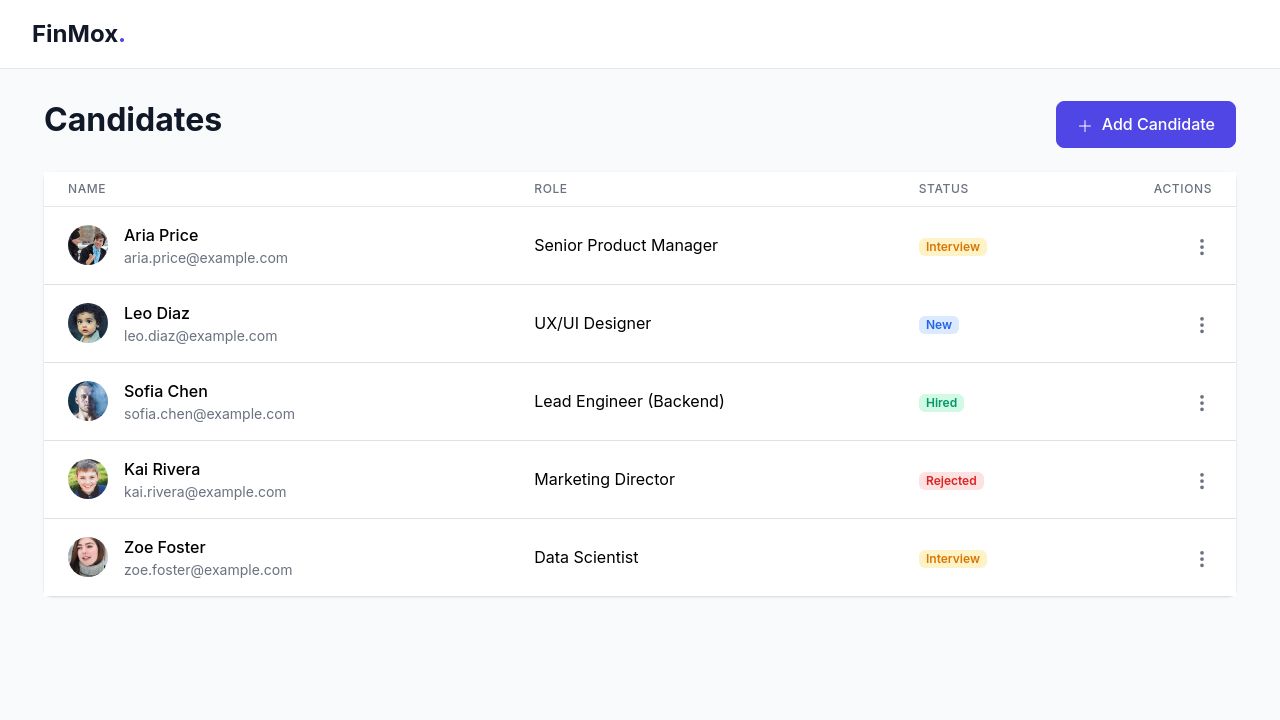
Task: Click the Interview status badge for Aria Price
Action: click(x=952, y=247)
